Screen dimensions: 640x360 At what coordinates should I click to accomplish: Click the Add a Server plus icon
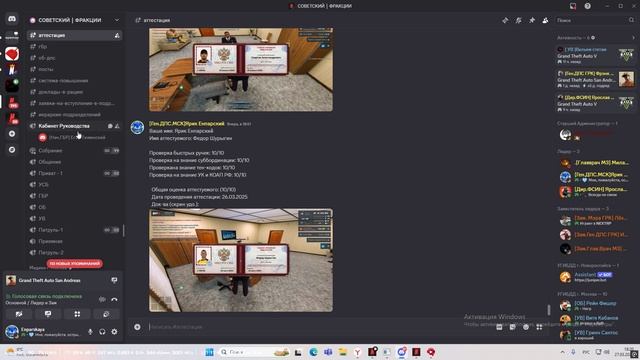[12, 134]
